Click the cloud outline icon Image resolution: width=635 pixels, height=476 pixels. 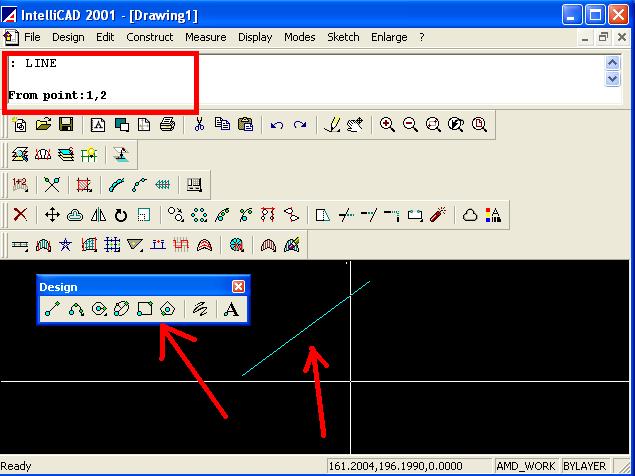[470, 215]
